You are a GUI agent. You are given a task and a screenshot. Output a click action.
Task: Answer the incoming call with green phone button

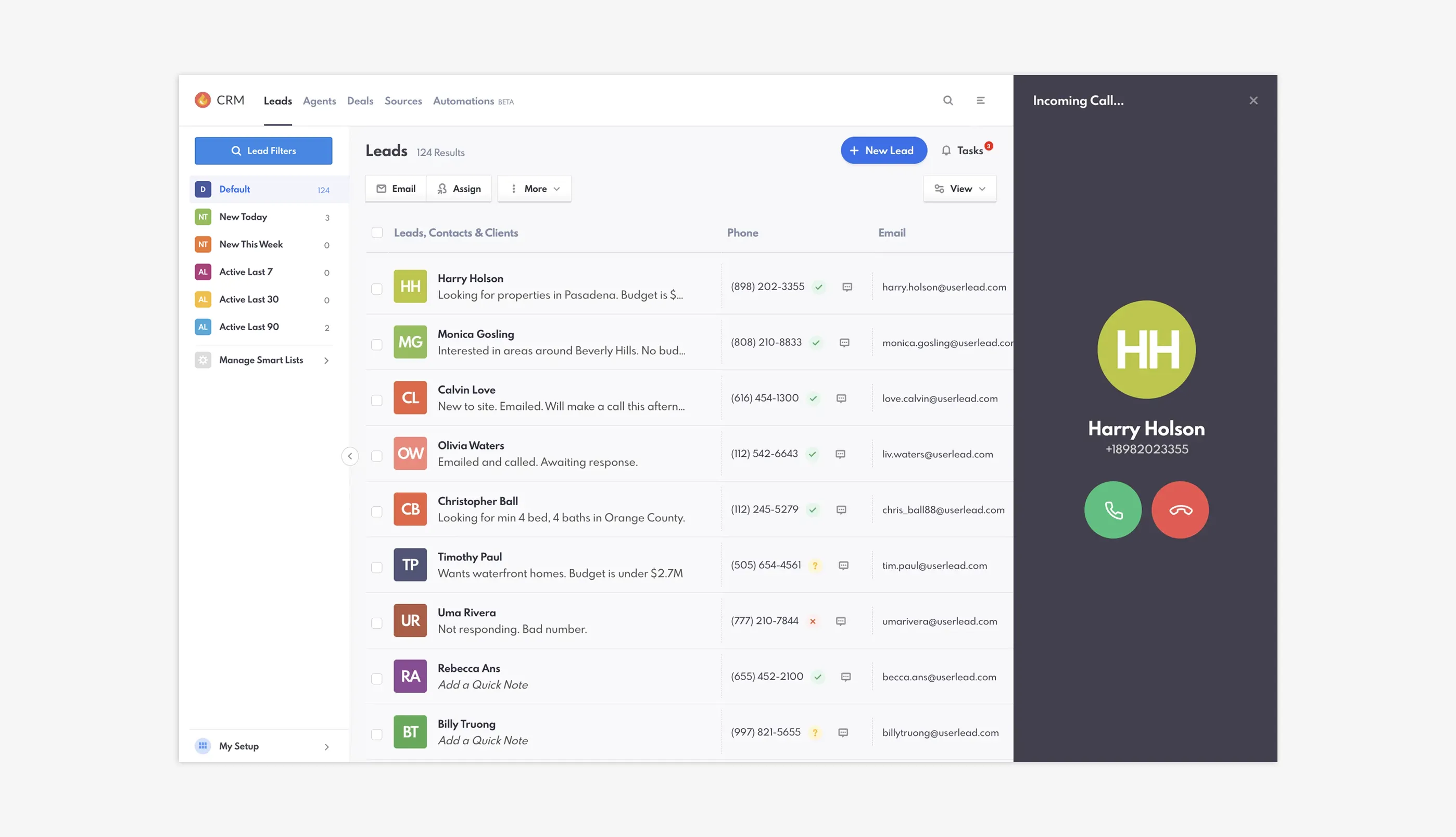pyautogui.click(x=1112, y=510)
